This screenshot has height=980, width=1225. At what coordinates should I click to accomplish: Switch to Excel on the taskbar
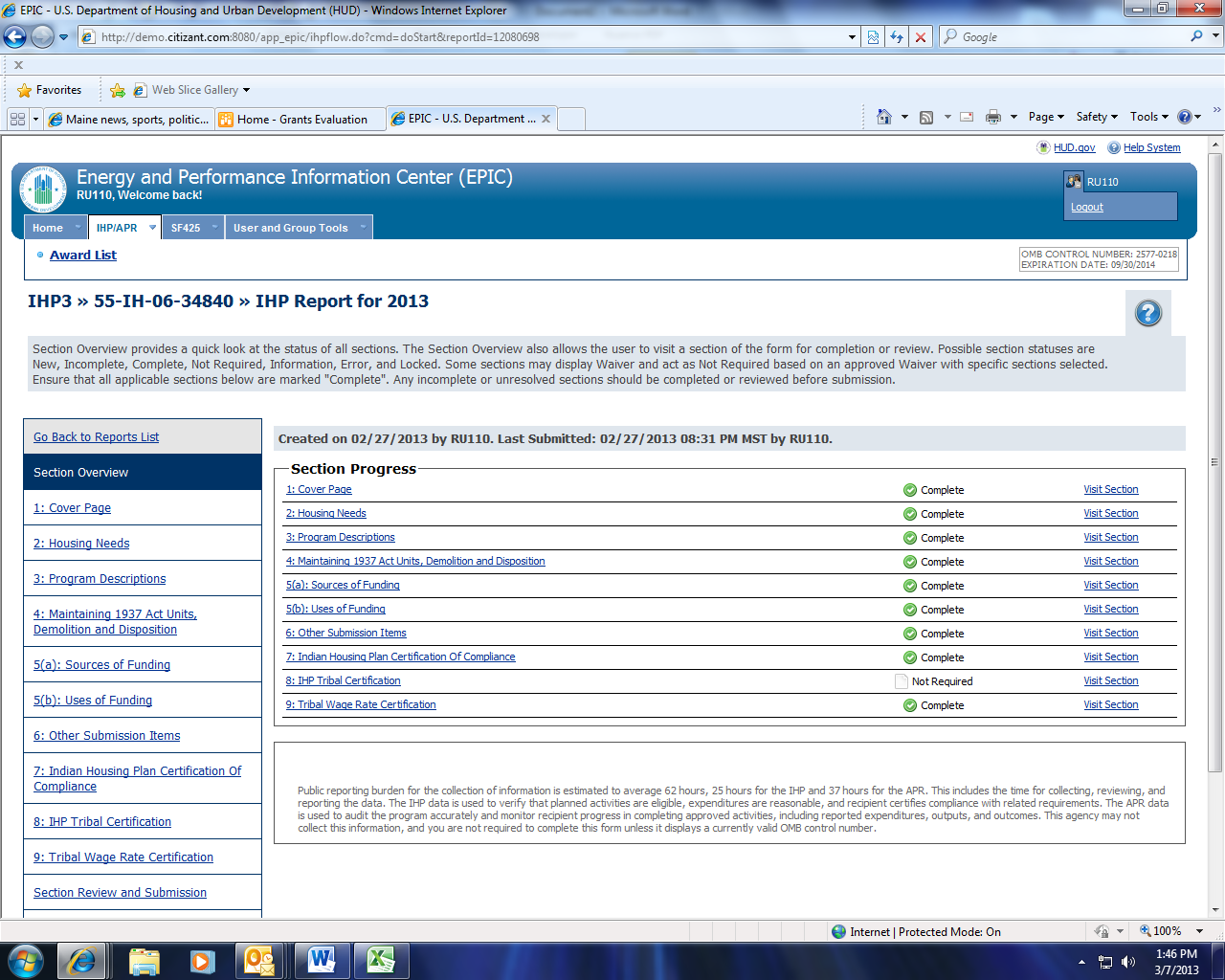(x=381, y=960)
